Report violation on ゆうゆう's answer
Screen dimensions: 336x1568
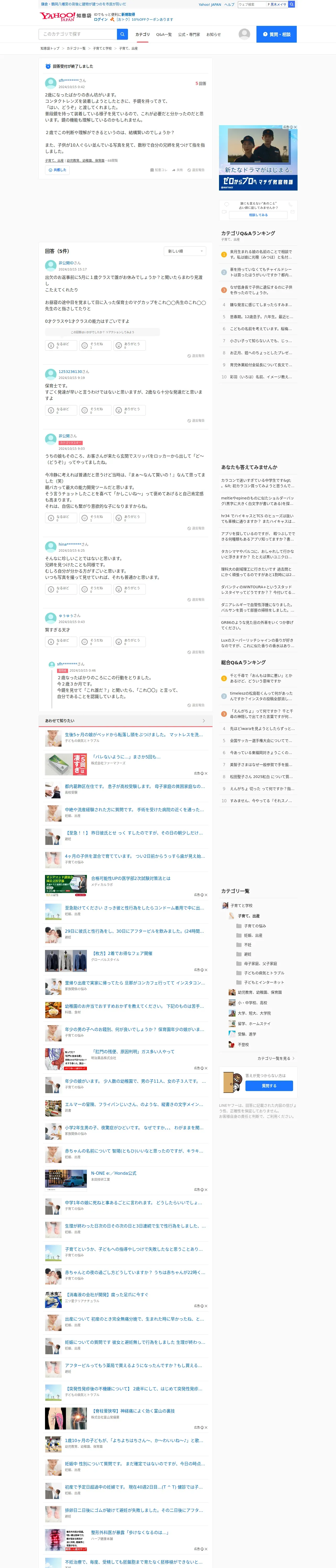pos(196,652)
